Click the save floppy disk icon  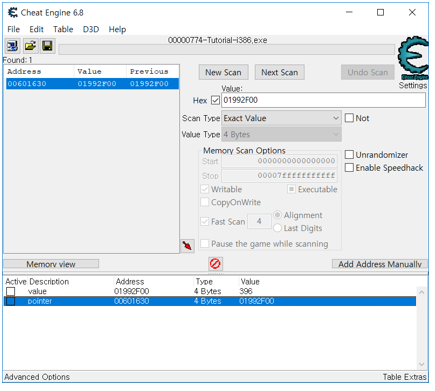pos(47,46)
